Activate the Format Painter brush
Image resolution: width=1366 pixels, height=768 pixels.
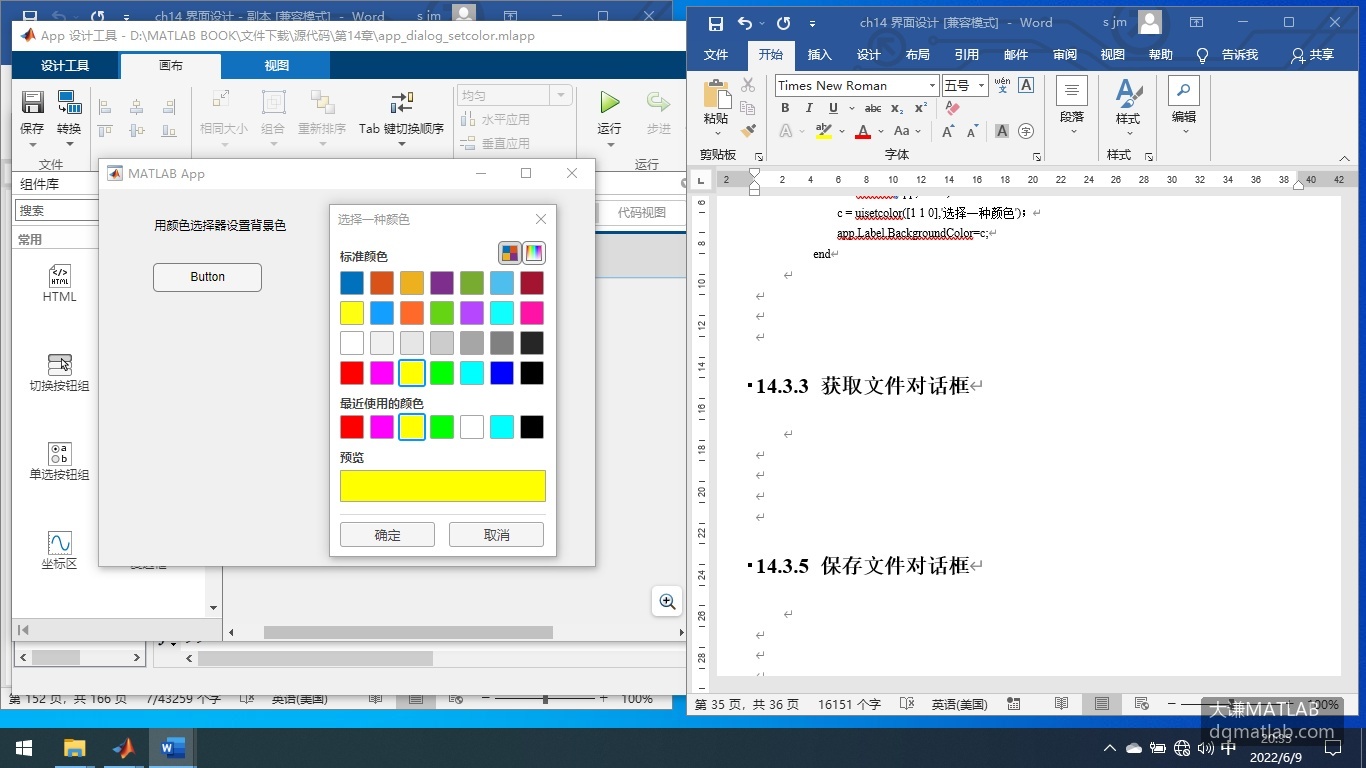click(748, 130)
